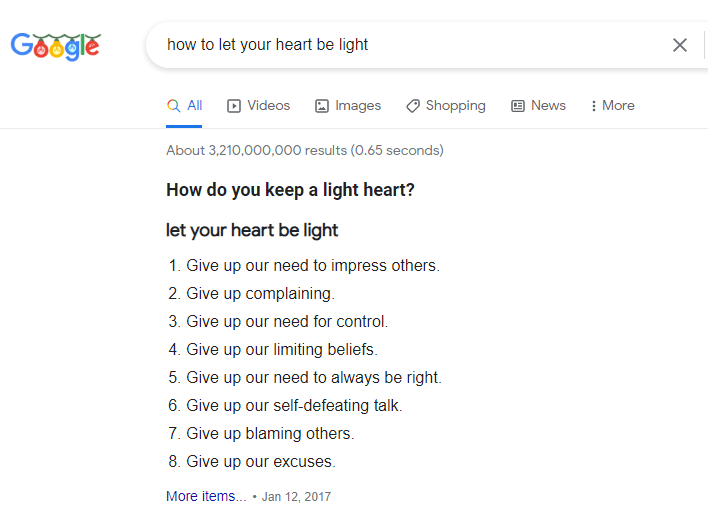Select the All results tab
This screenshot has width=708, height=518.
(x=194, y=106)
